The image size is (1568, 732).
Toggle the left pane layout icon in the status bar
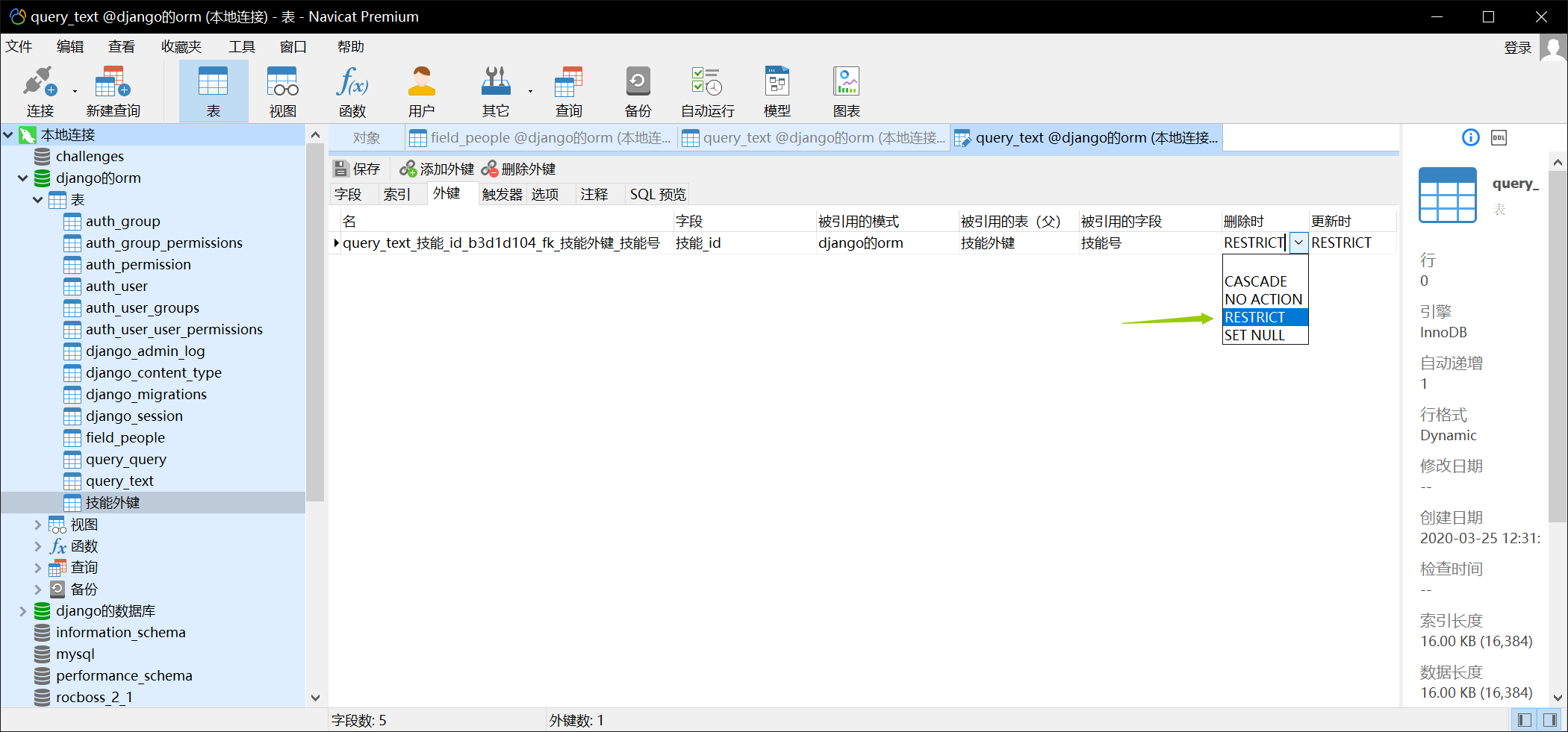coord(1525,720)
